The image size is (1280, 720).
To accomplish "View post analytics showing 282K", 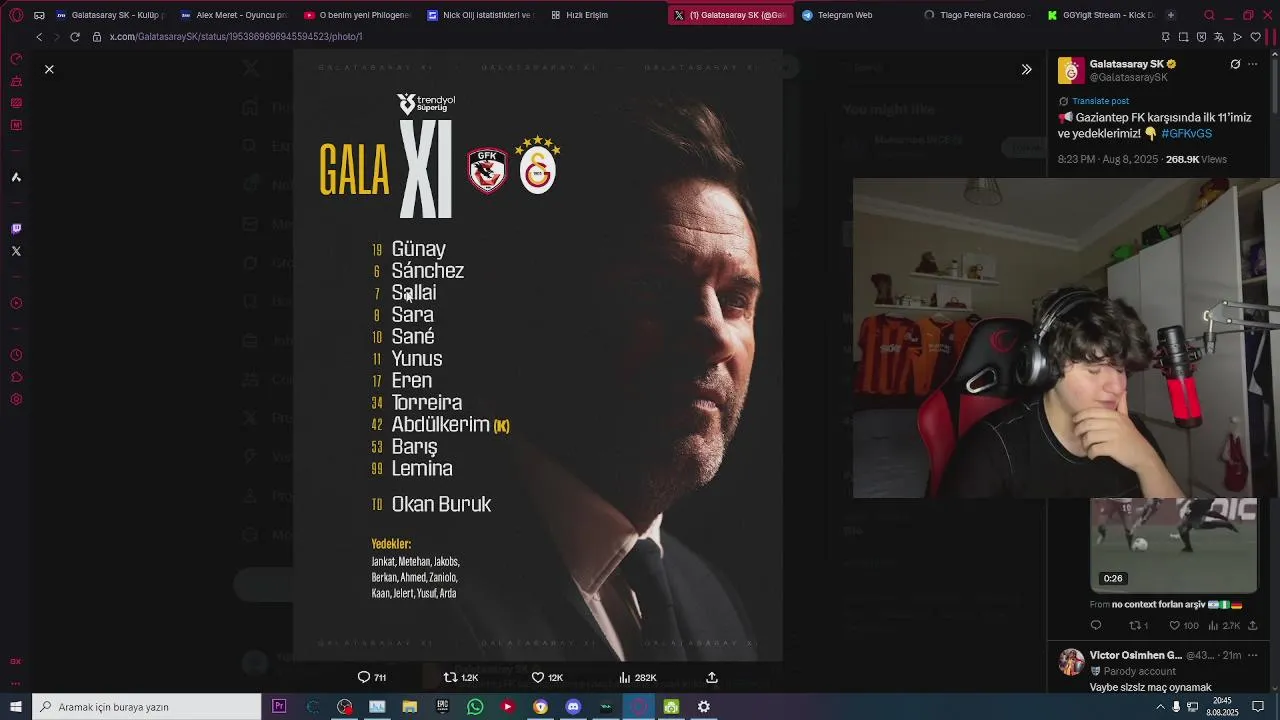I will [638, 677].
